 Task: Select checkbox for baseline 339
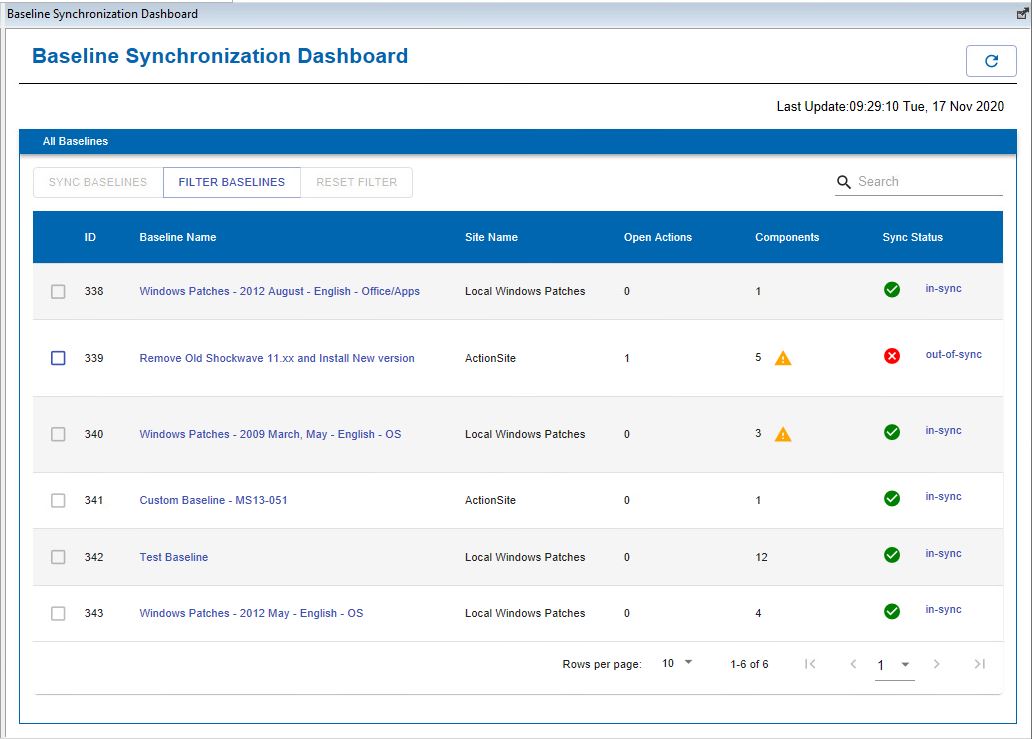click(x=58, y=358)
